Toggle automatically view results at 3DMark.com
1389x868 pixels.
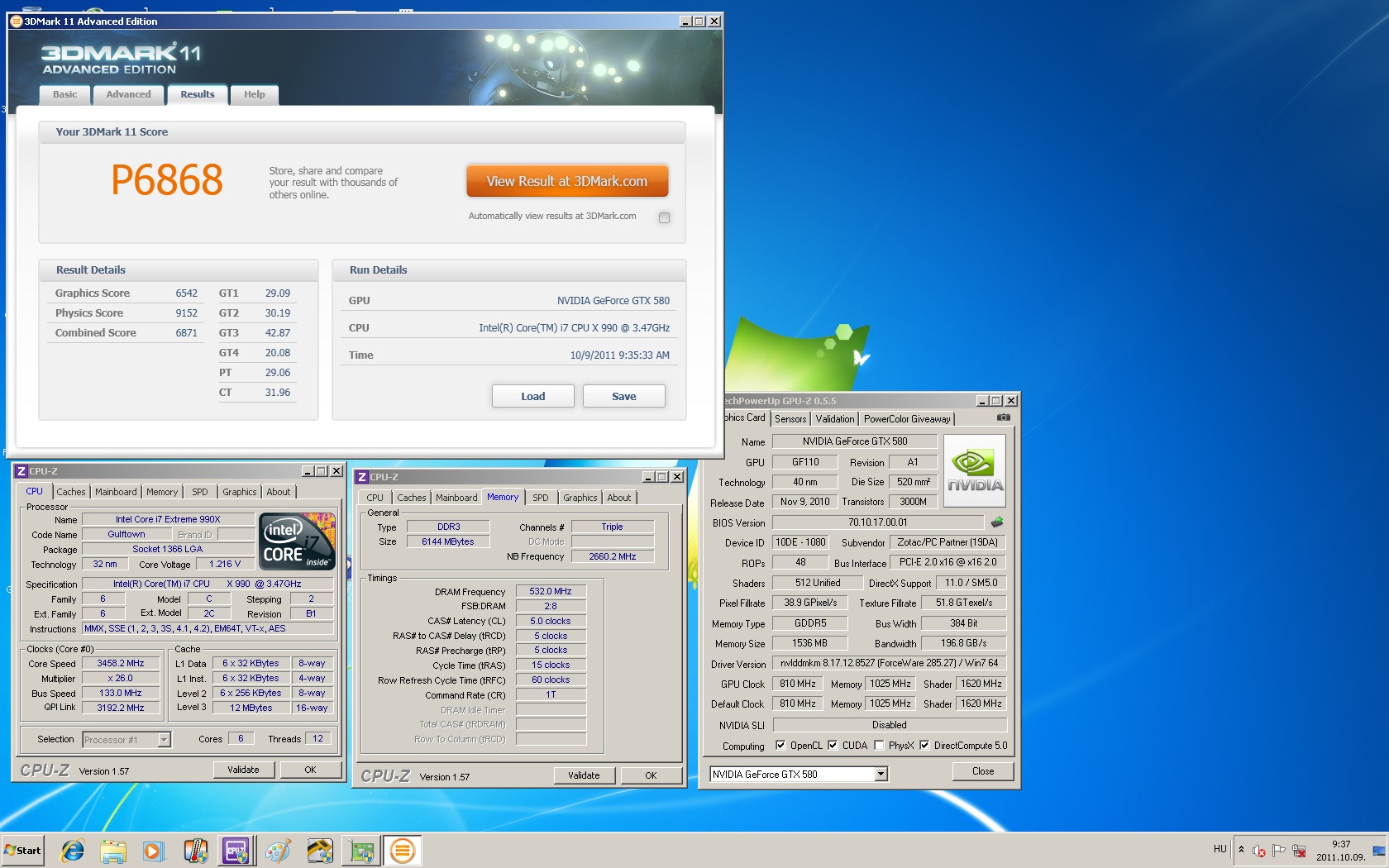point(664,217)
